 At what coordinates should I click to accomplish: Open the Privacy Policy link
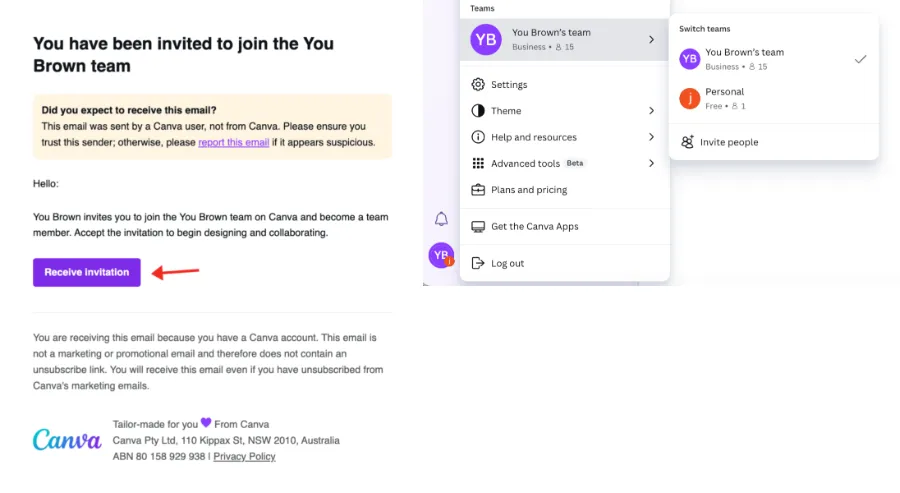pyautogui.click(x=245, y=456)
